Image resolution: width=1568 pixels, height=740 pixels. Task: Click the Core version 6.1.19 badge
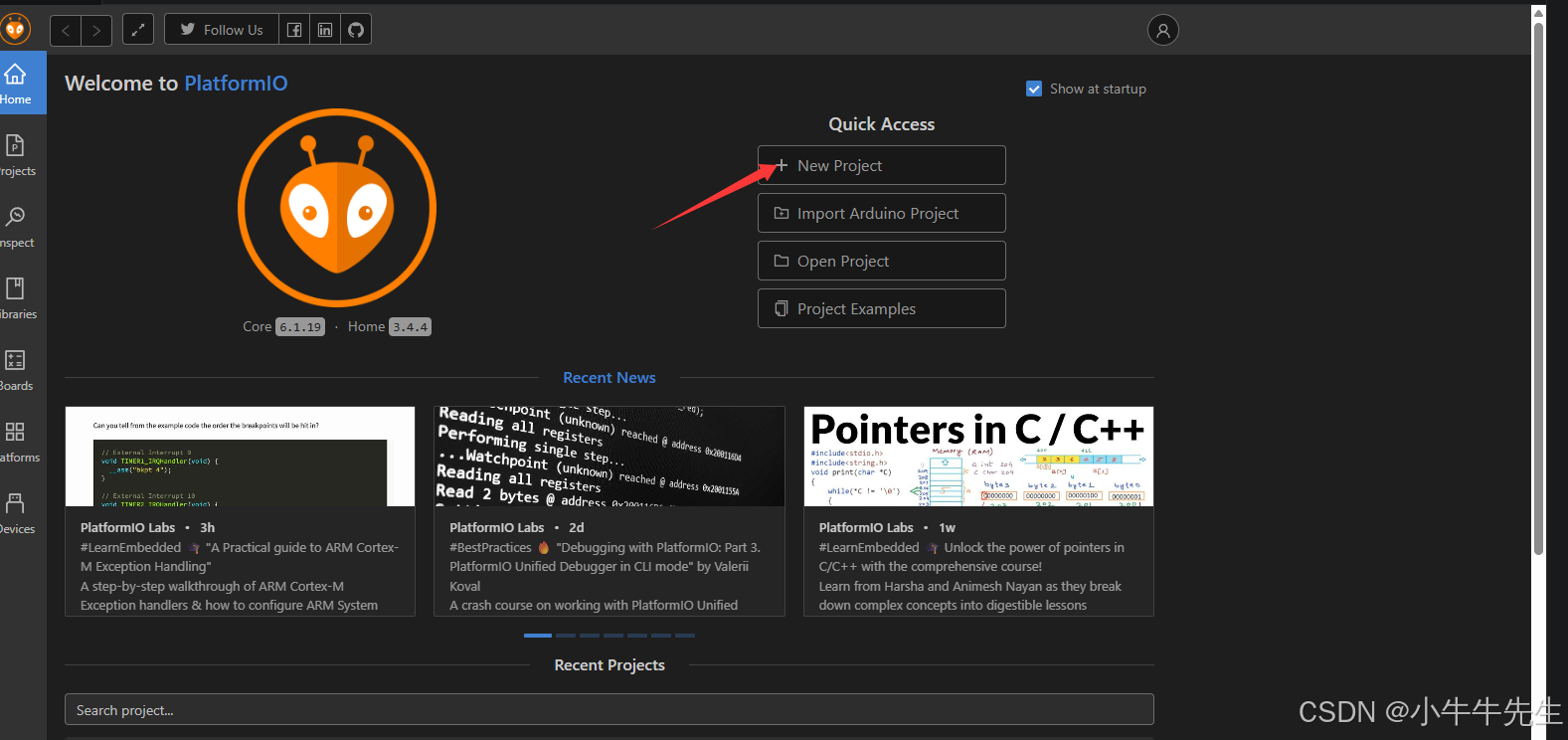300,327
